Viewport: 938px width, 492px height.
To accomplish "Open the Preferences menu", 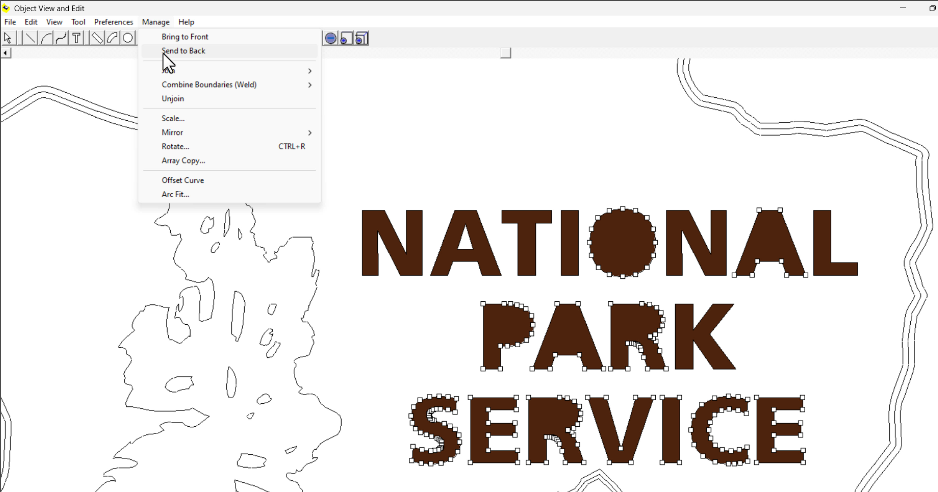I will click(x=114, y=22).
